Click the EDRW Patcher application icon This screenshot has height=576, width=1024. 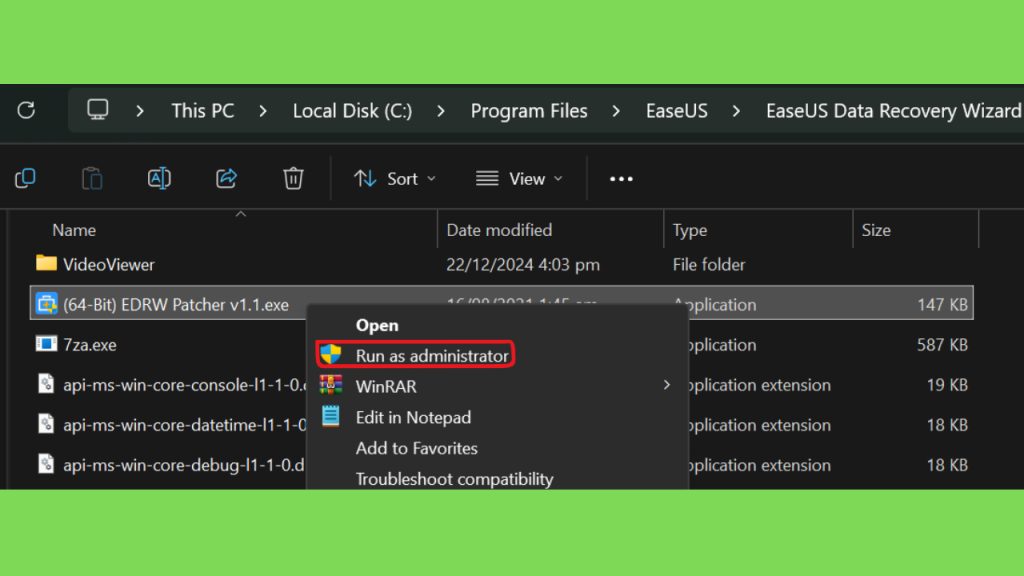[46, 304]
